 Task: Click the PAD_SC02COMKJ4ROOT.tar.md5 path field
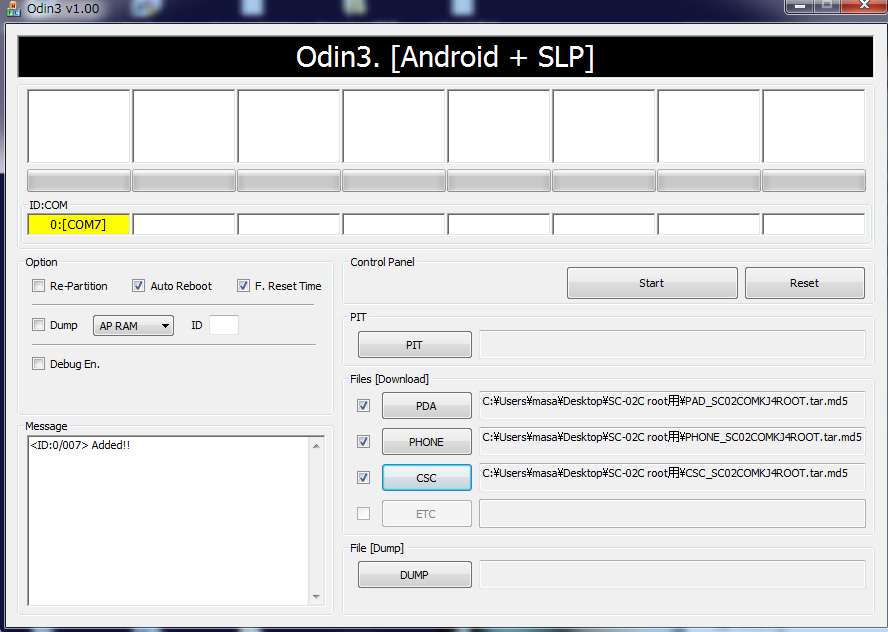[x=672, y=405]
